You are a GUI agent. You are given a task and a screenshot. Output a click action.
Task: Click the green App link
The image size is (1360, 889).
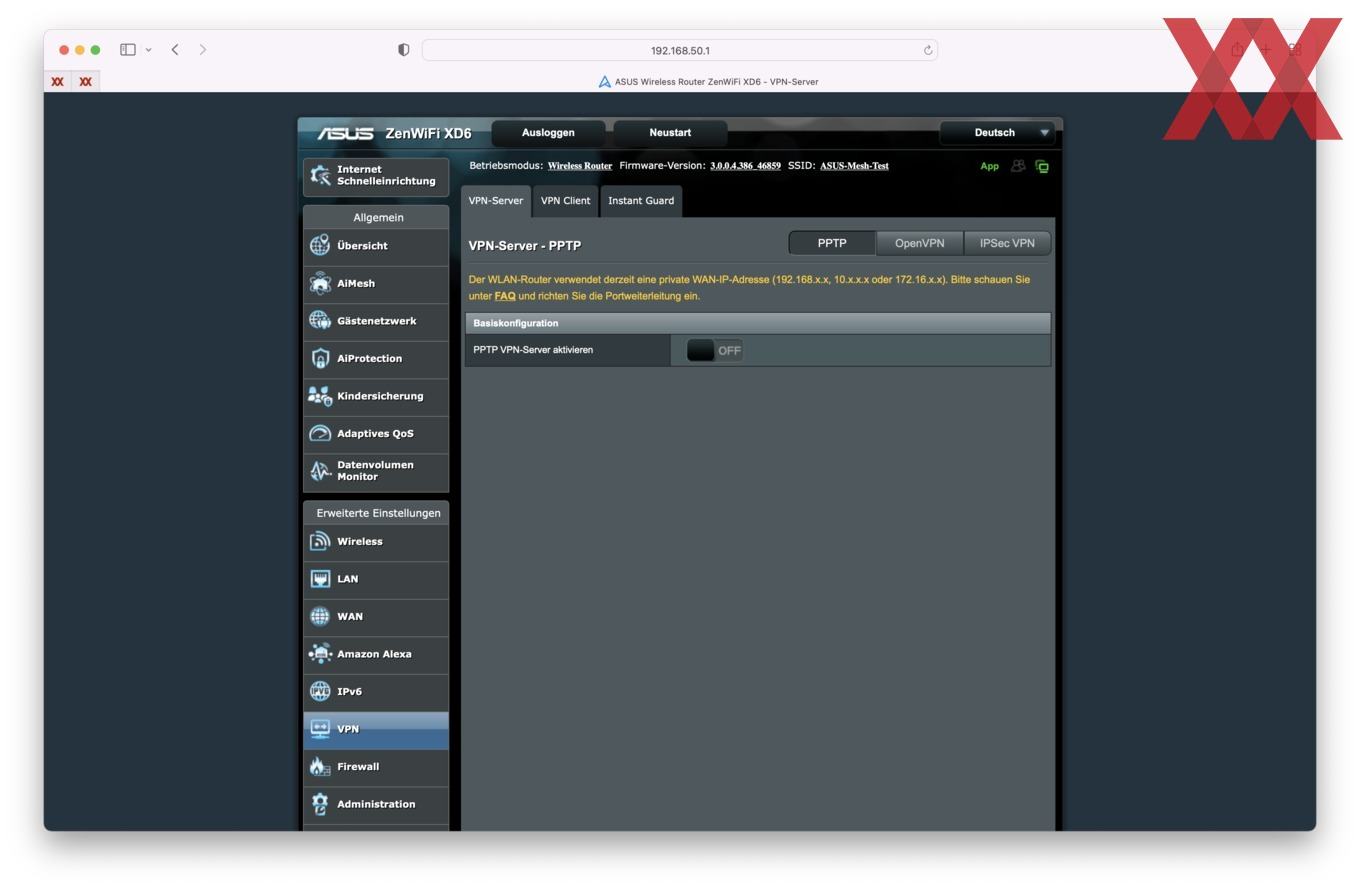pos(989,166)
